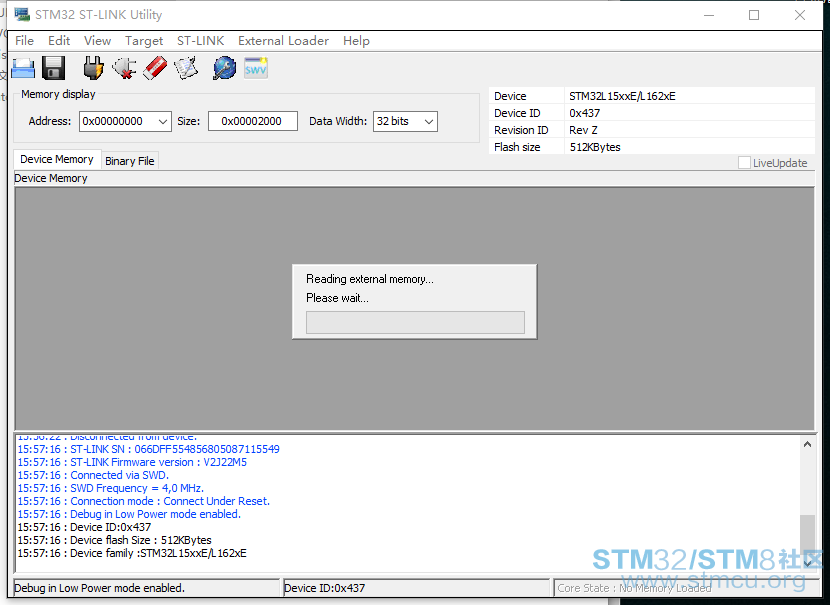Open the ST-LINK menu
Image resolution: width=830 pixels, height=605 pixels.
[x=201, y=41]
